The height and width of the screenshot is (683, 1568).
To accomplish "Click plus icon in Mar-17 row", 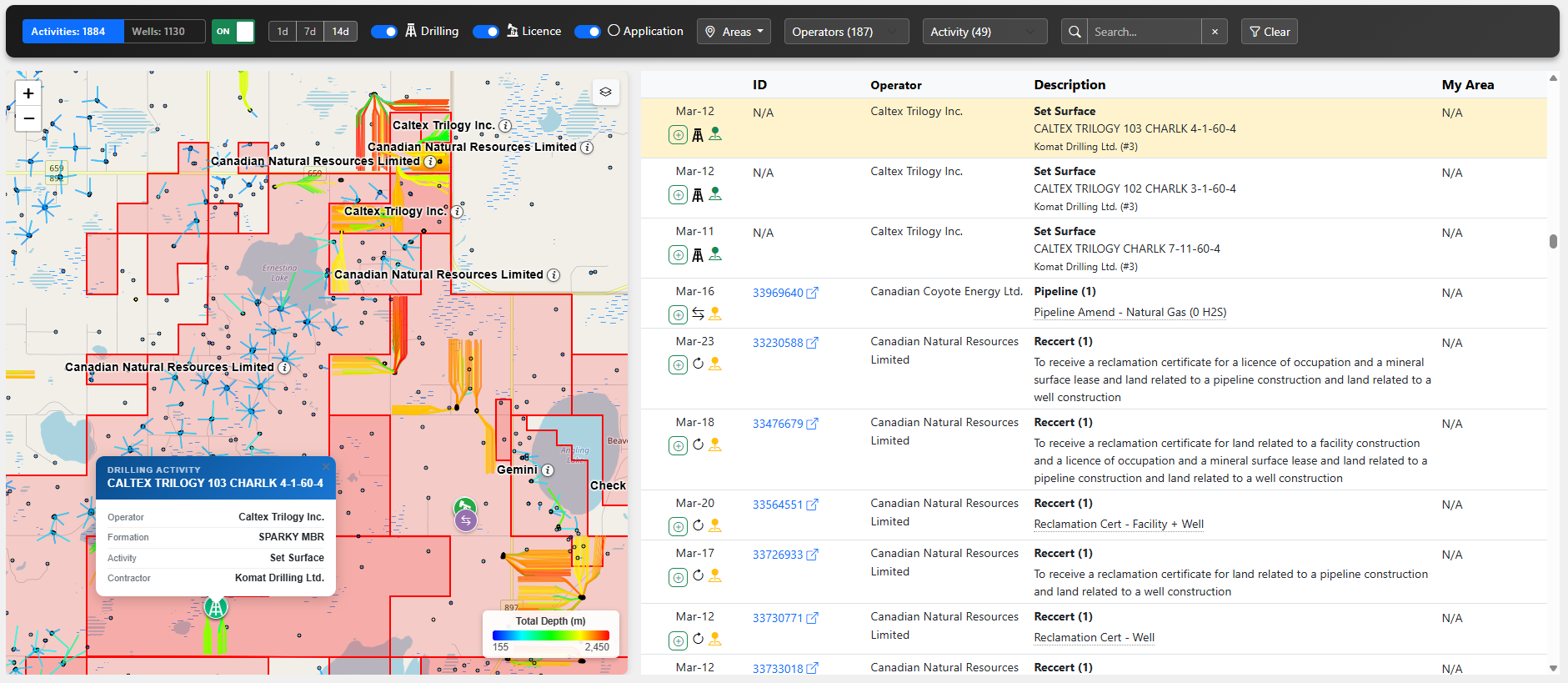I will click(x=679, y=577).
